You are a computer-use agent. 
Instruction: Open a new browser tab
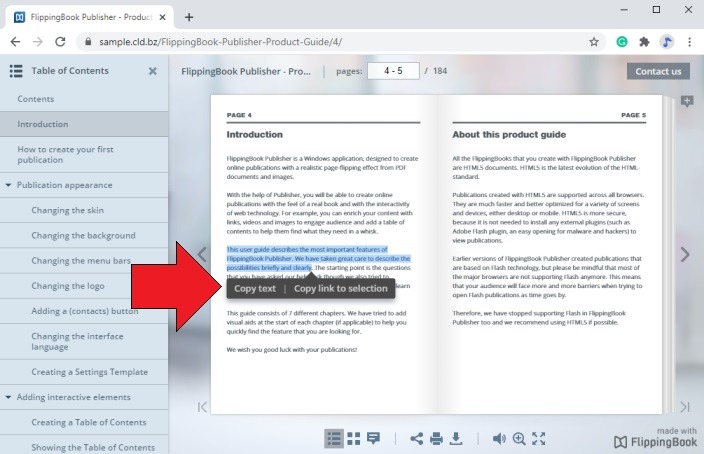coord(189,17)
